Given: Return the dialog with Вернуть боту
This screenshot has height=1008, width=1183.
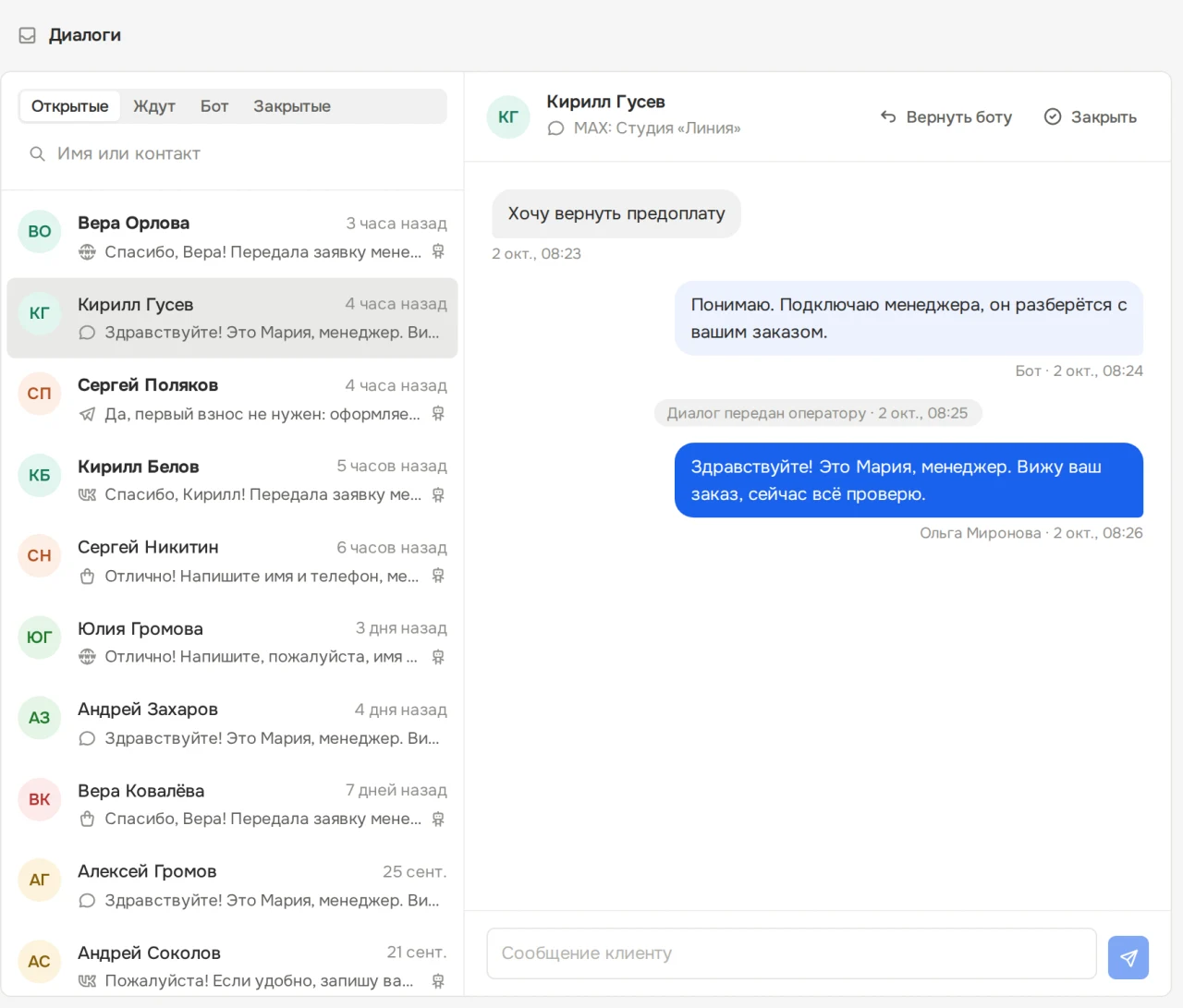Looking at the screenshot, I should (946, 117).
